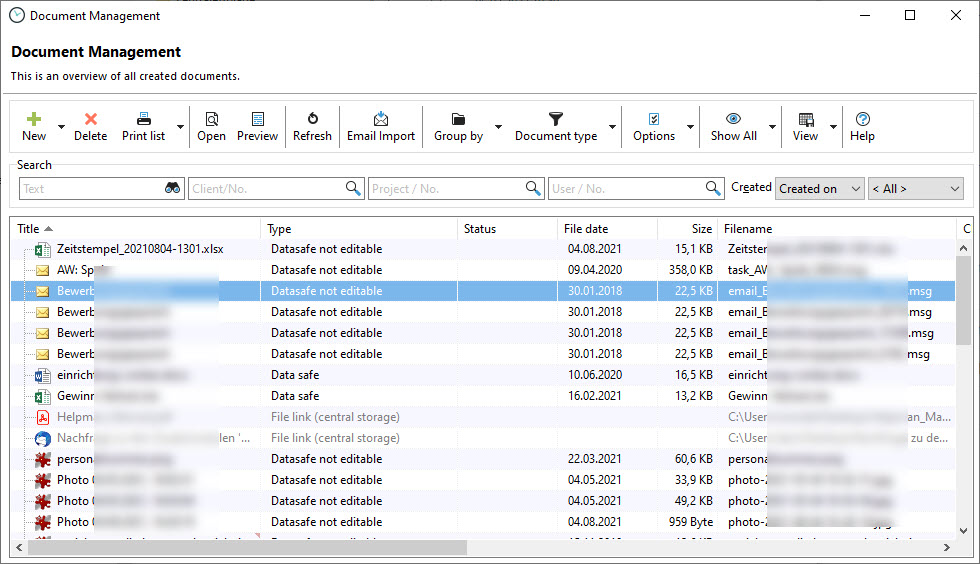This screenshot has height=564, width=980.
Task: Click the file date 16.02.2021
Action: pos(594,396)
